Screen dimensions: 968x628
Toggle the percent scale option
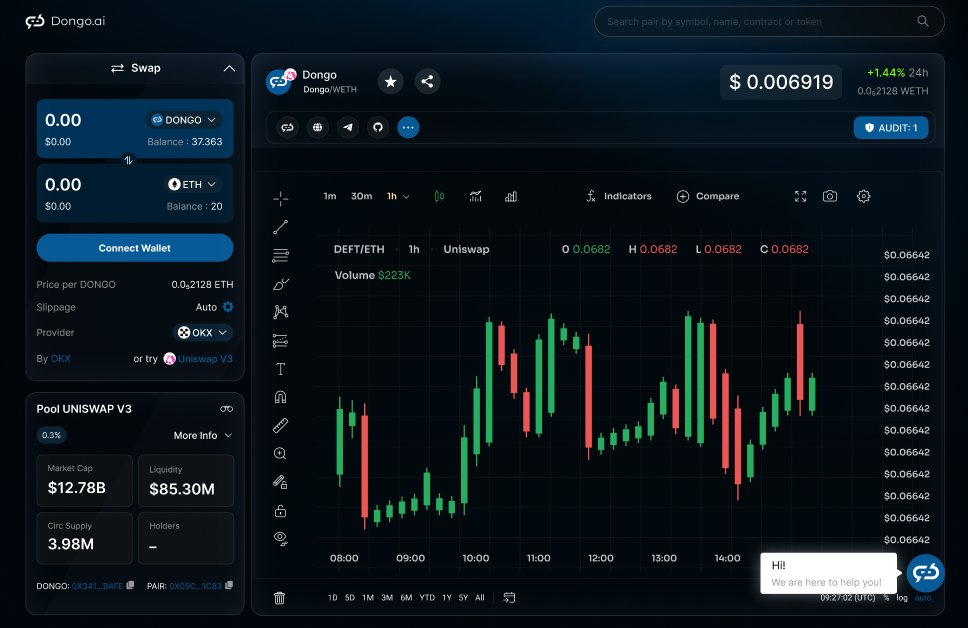pos(887,598)
